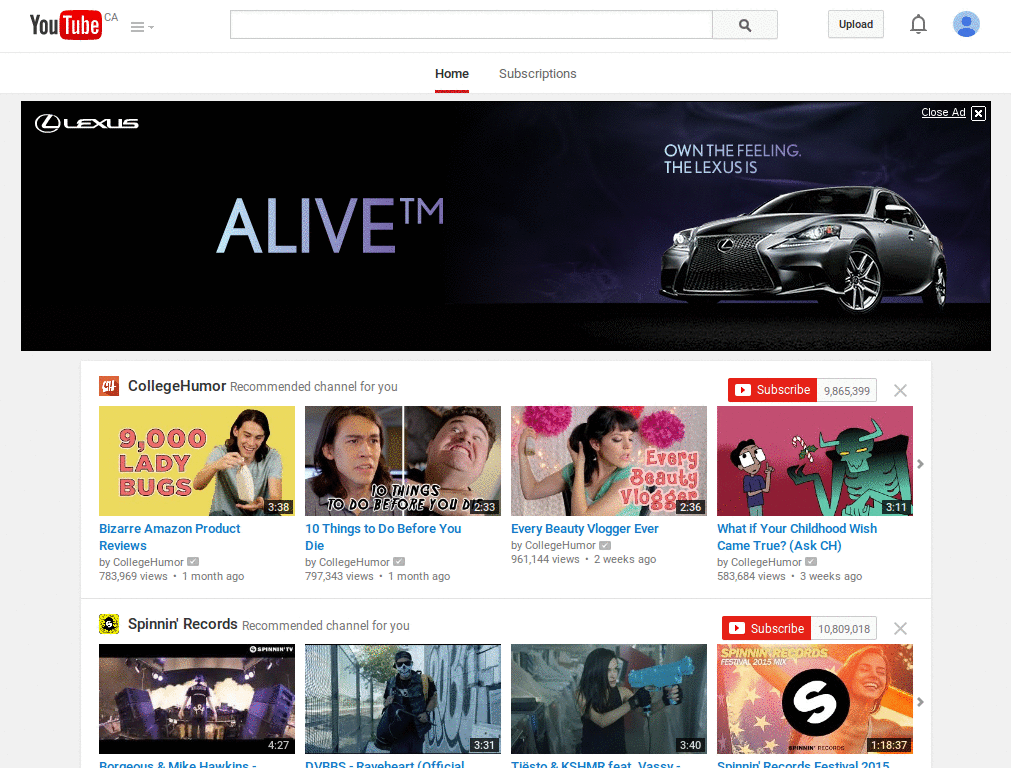This screenshot has height=768, width=1024.
Task: Open the 4:27 concert stage thumbnail
Action: pos(197,699)
